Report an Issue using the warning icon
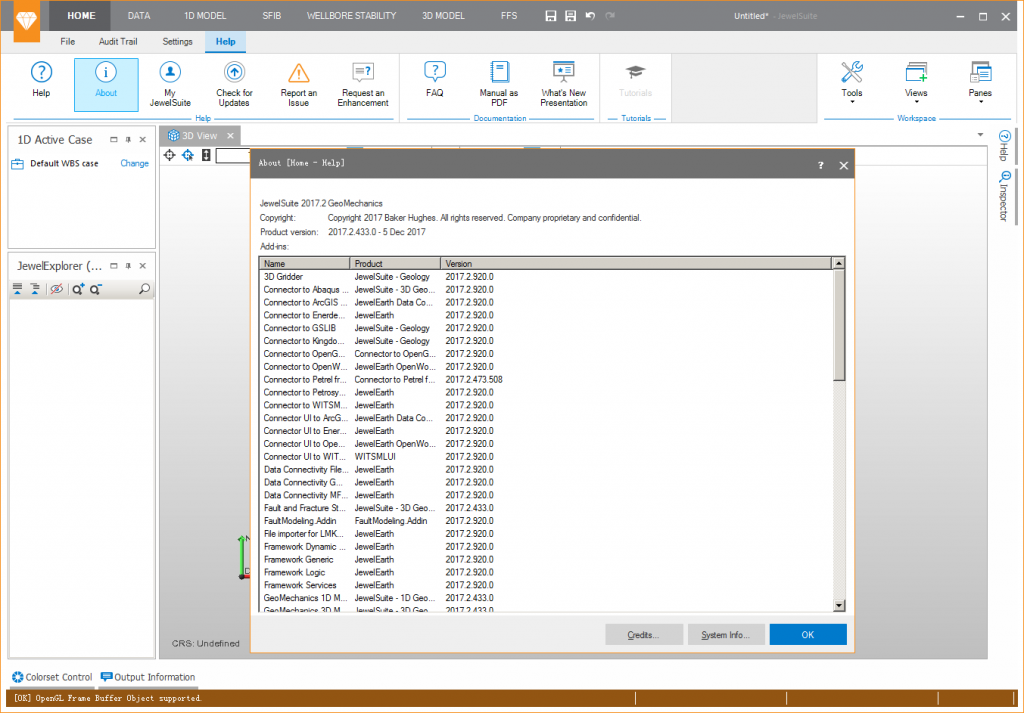This screenshot has width=1024, height=713. 298,85
